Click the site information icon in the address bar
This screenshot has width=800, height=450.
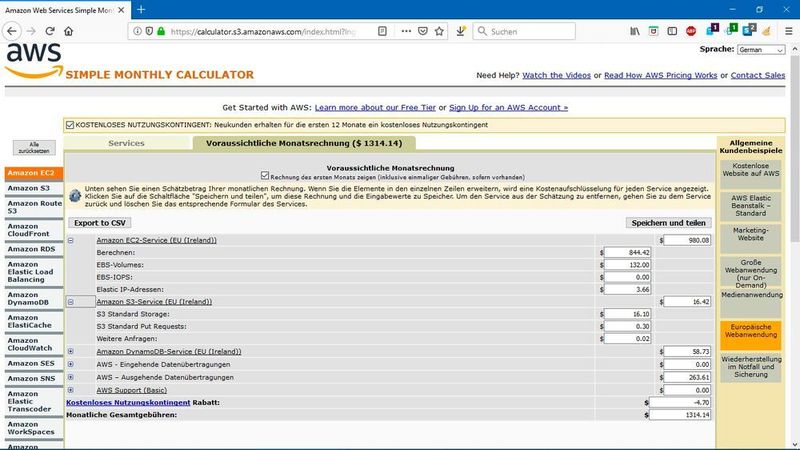(x=137, y=31)
